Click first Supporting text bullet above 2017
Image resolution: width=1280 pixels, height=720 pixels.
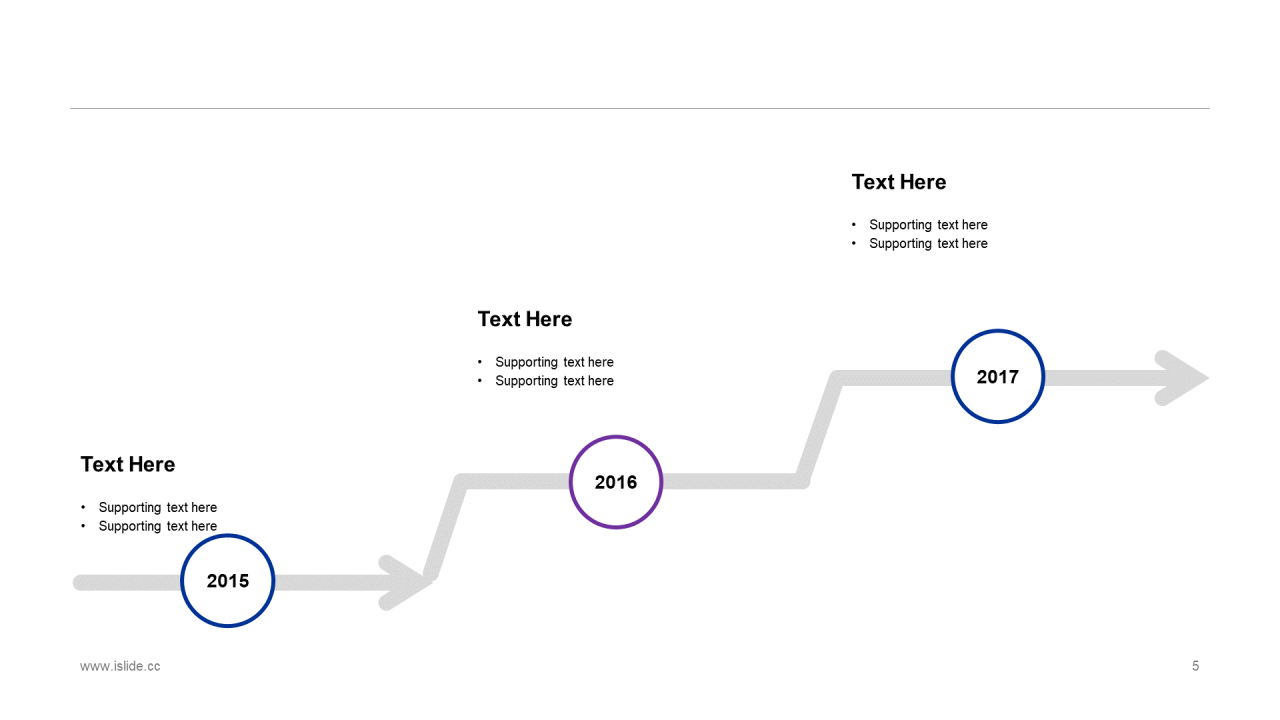928,225
